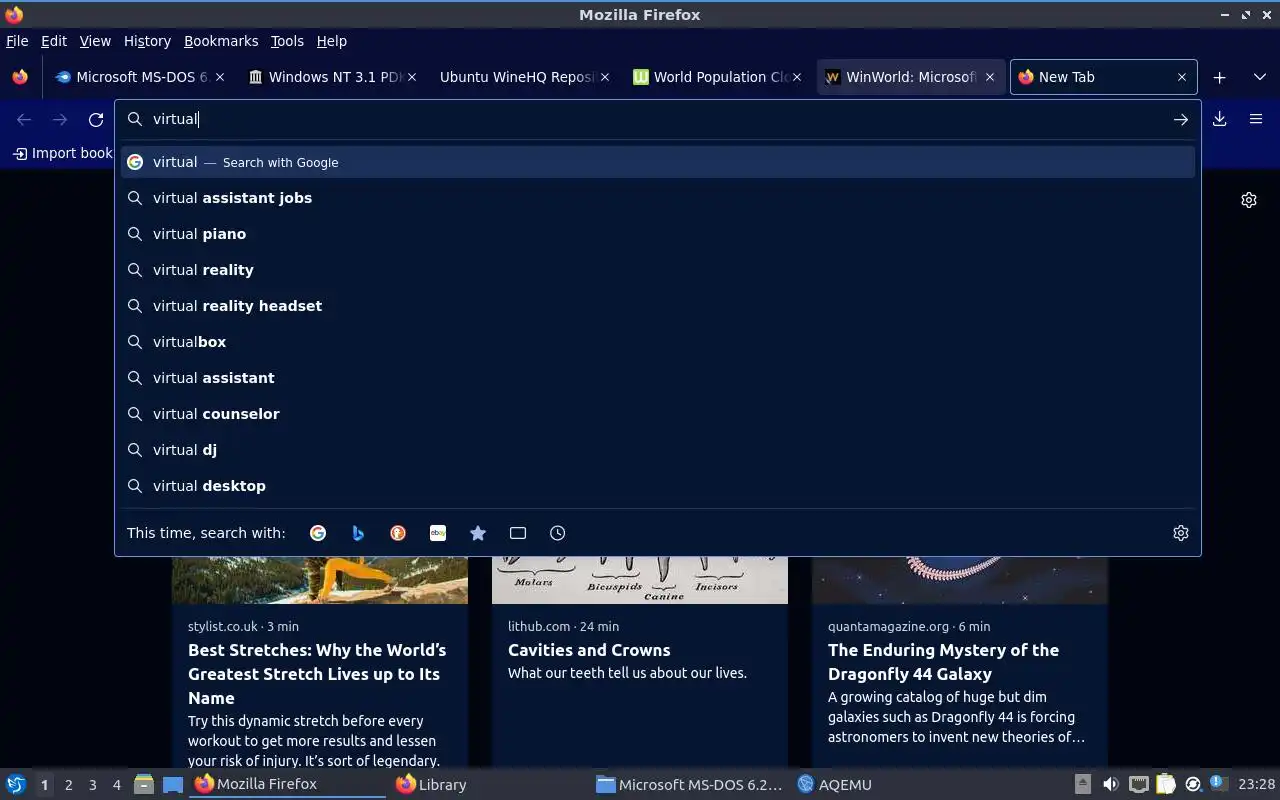Click the Go arrow in the address bar
Viewport: 1280px width, 800px height.
1181,119
